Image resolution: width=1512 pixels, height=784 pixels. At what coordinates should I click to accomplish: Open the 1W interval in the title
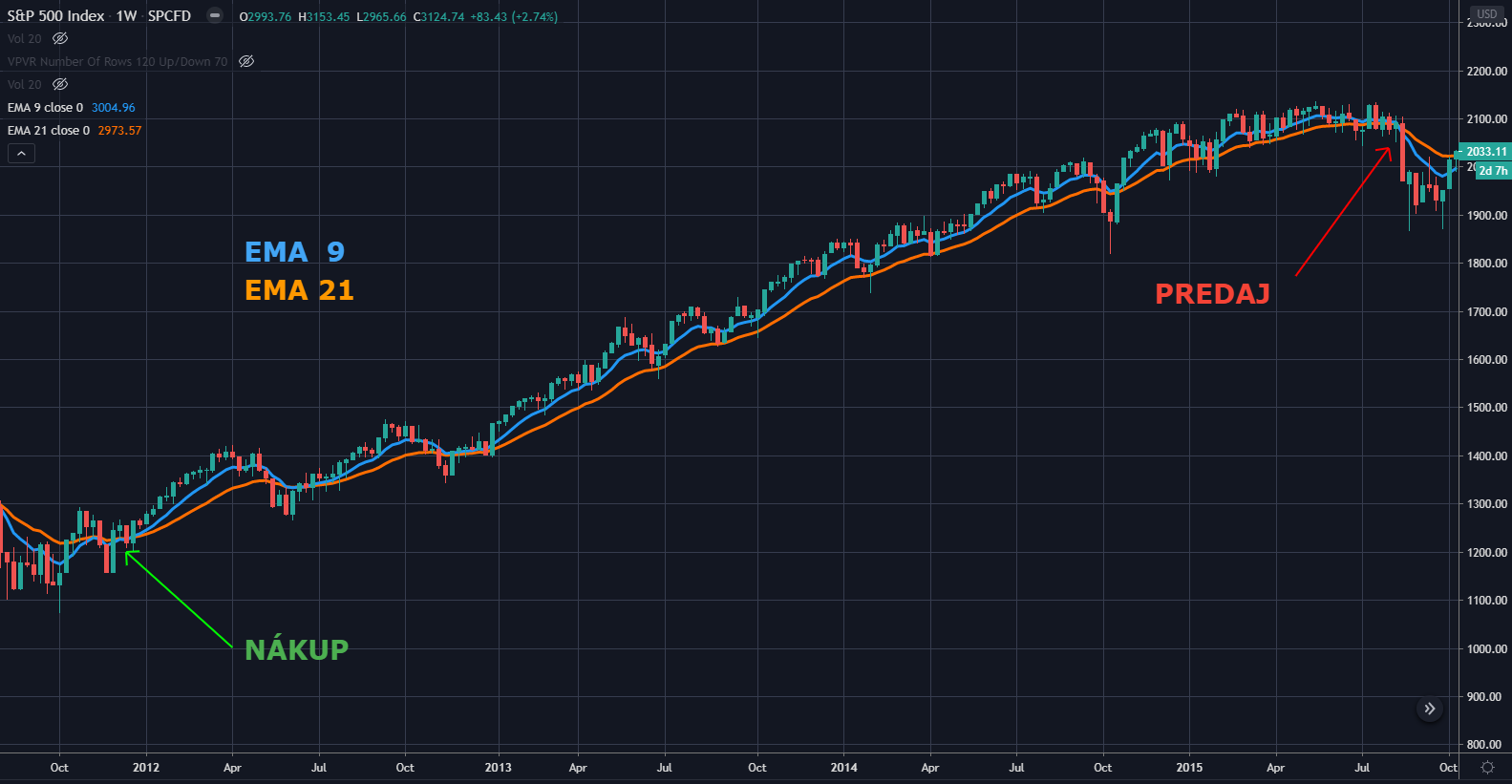pos(126,16)
